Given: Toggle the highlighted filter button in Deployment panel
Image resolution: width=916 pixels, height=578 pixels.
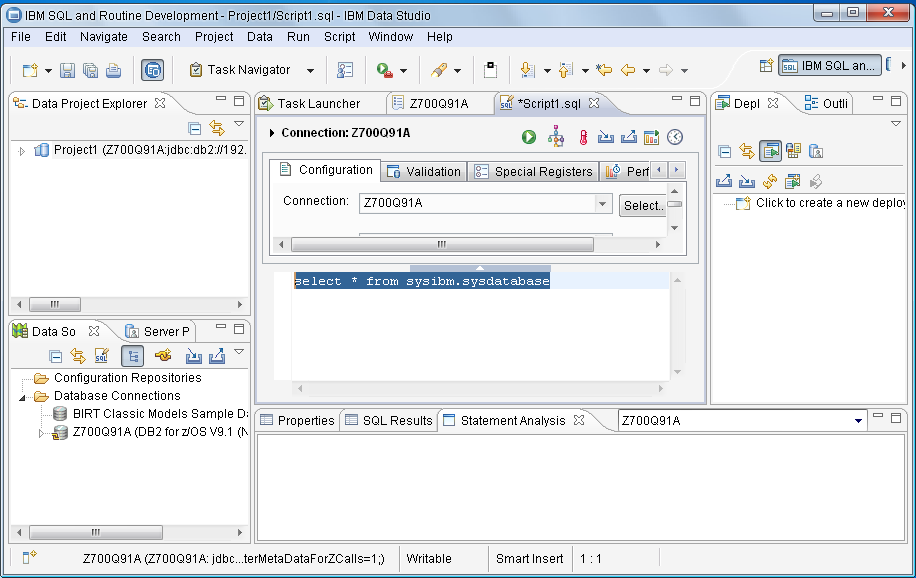Looking at the screenshot, I should coord(770,151).
